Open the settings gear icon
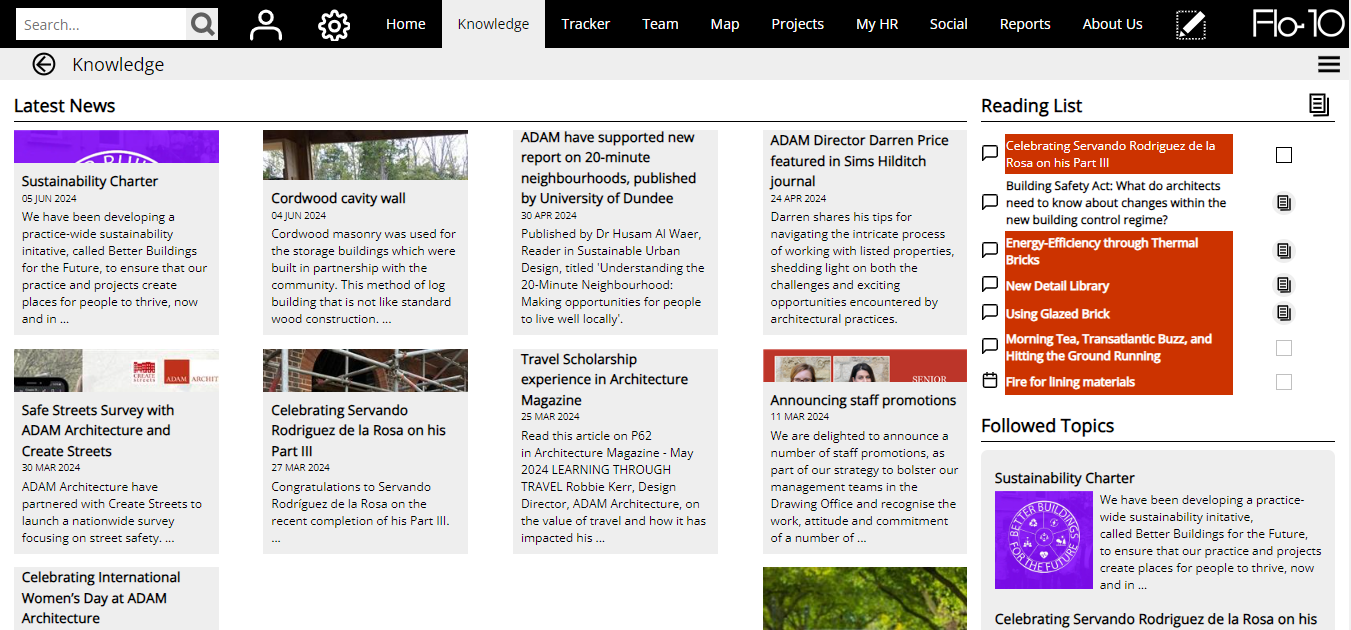The width and height of the screenshot is (1351, 630). 334,24
